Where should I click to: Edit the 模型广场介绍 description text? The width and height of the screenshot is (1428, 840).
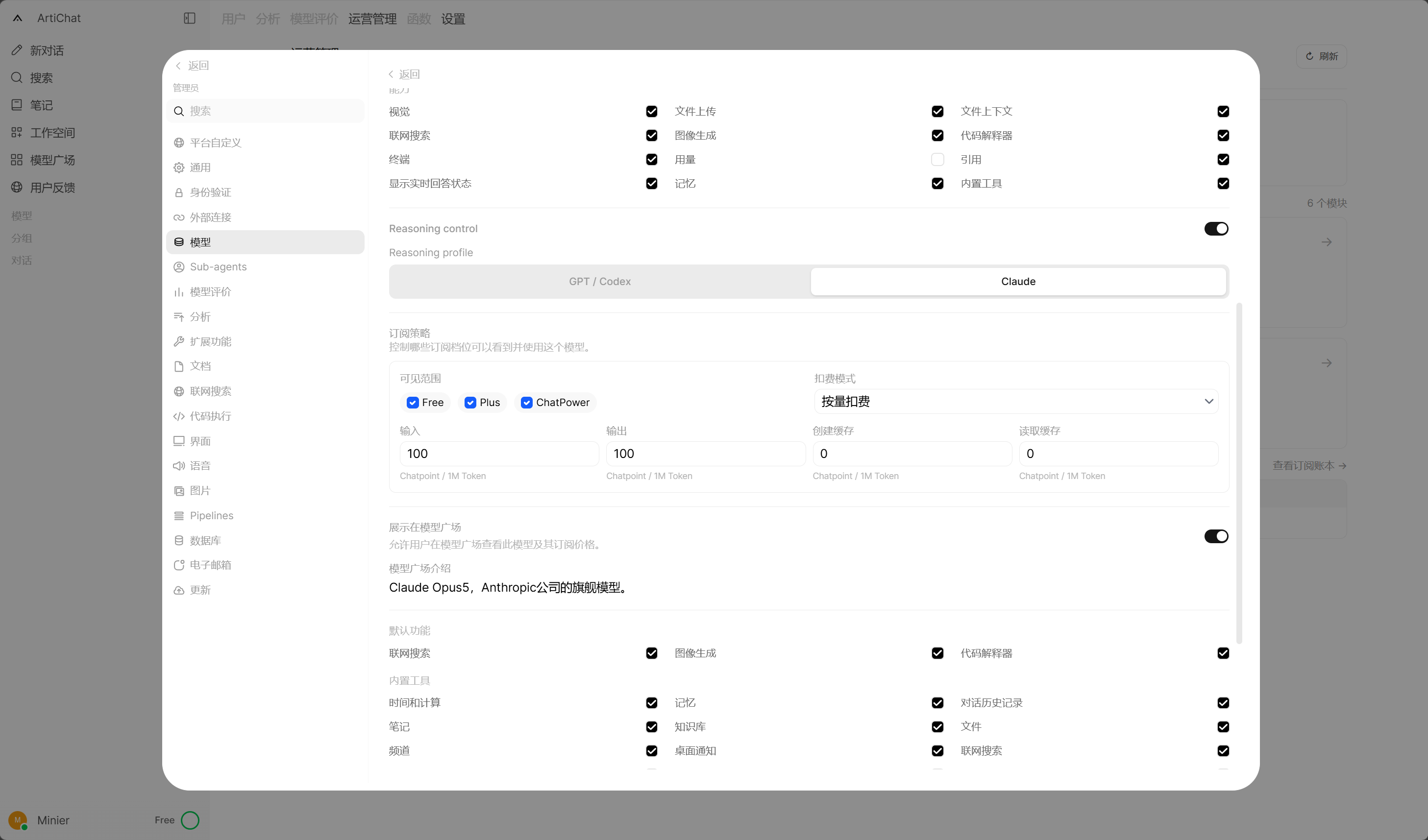click(x=809, y=588)
